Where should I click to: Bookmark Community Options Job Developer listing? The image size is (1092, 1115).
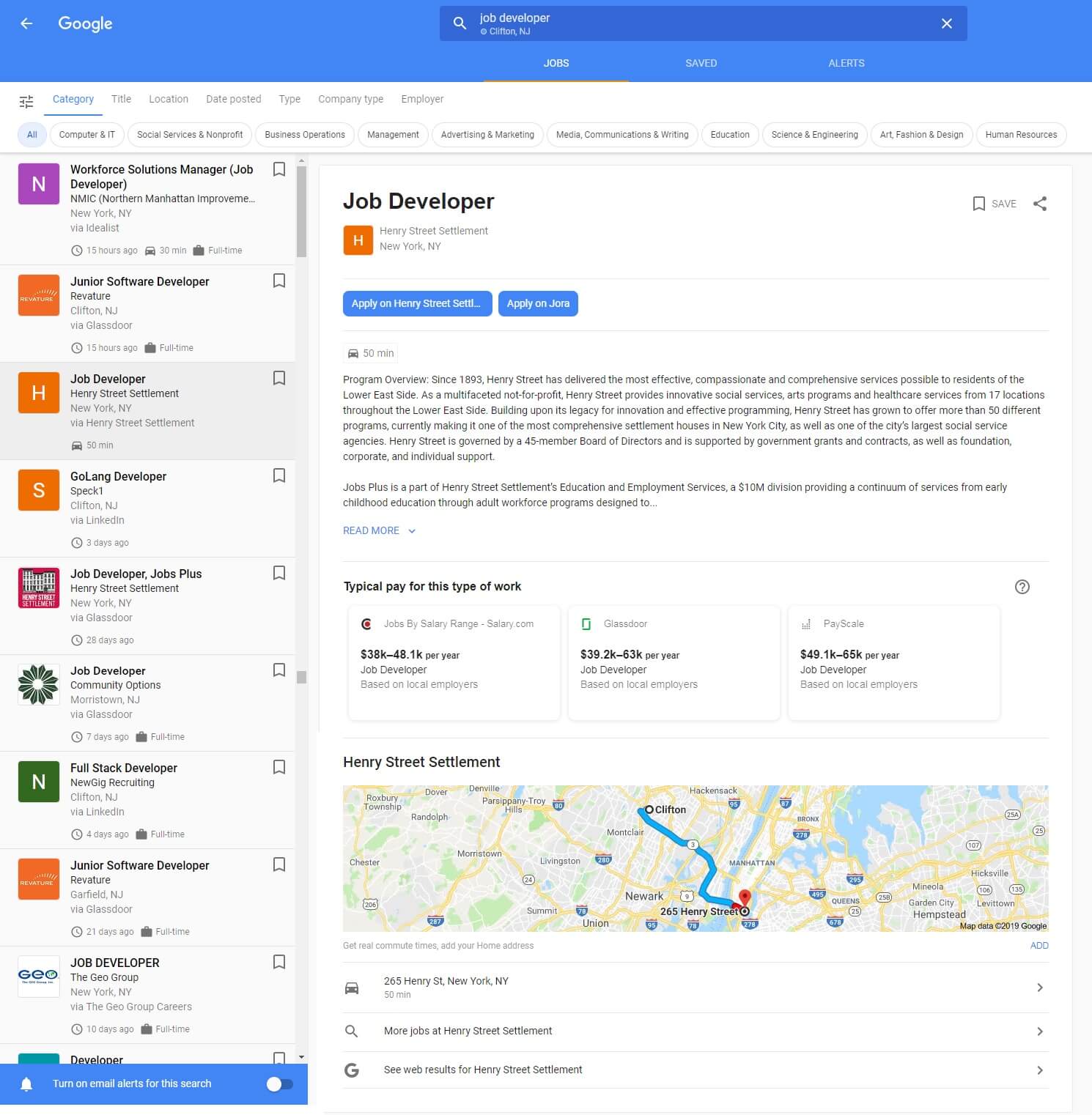click(x=279, y=670)
